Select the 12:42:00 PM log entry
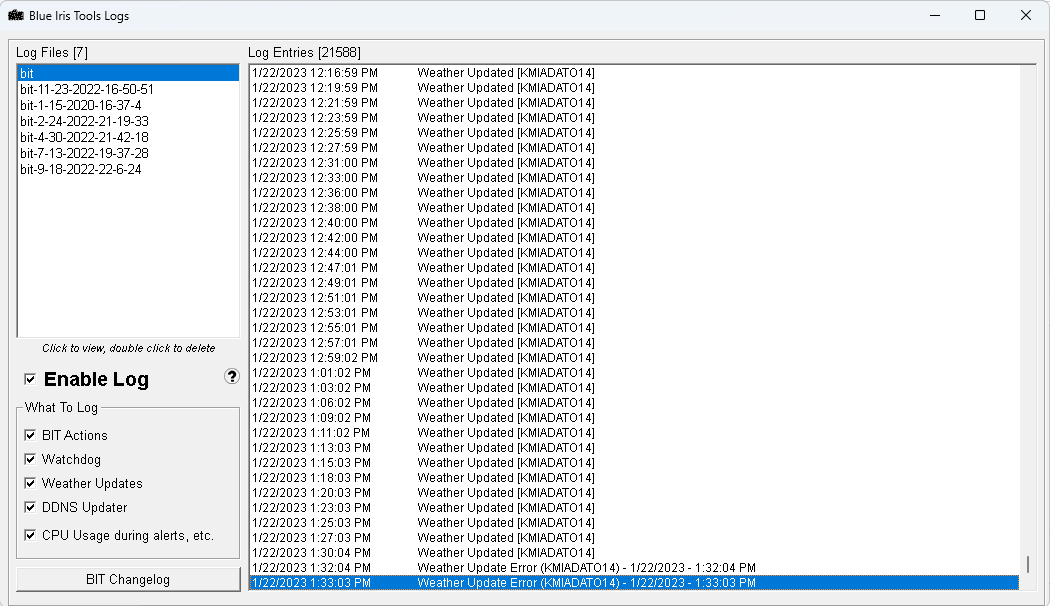1050x606 pixels. tap(634, 238)
